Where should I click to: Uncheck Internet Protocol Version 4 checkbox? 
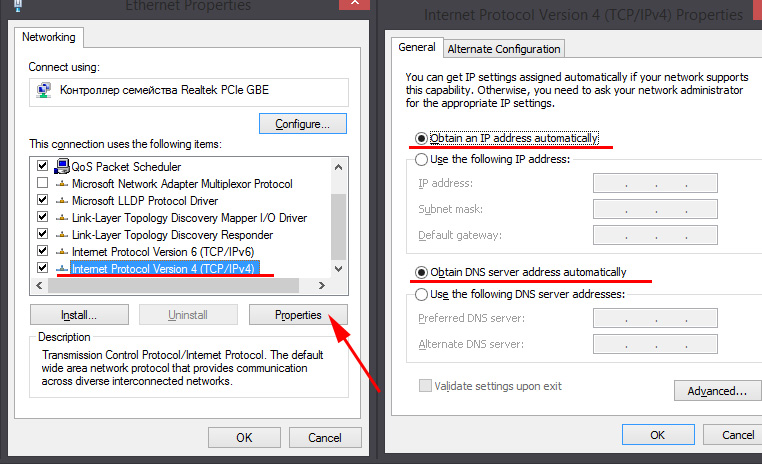click(43, 268)
